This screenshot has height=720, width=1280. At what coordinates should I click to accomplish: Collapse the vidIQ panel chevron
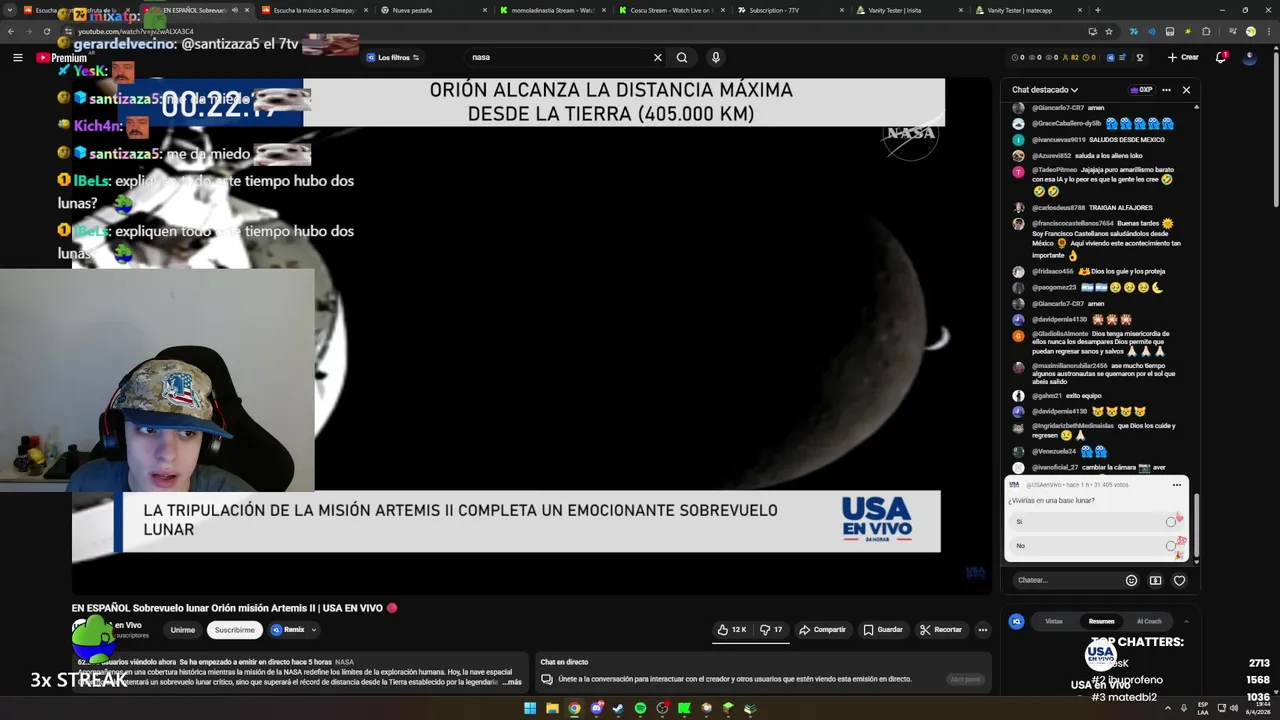pyautogui.click(x=1186, y=621)
